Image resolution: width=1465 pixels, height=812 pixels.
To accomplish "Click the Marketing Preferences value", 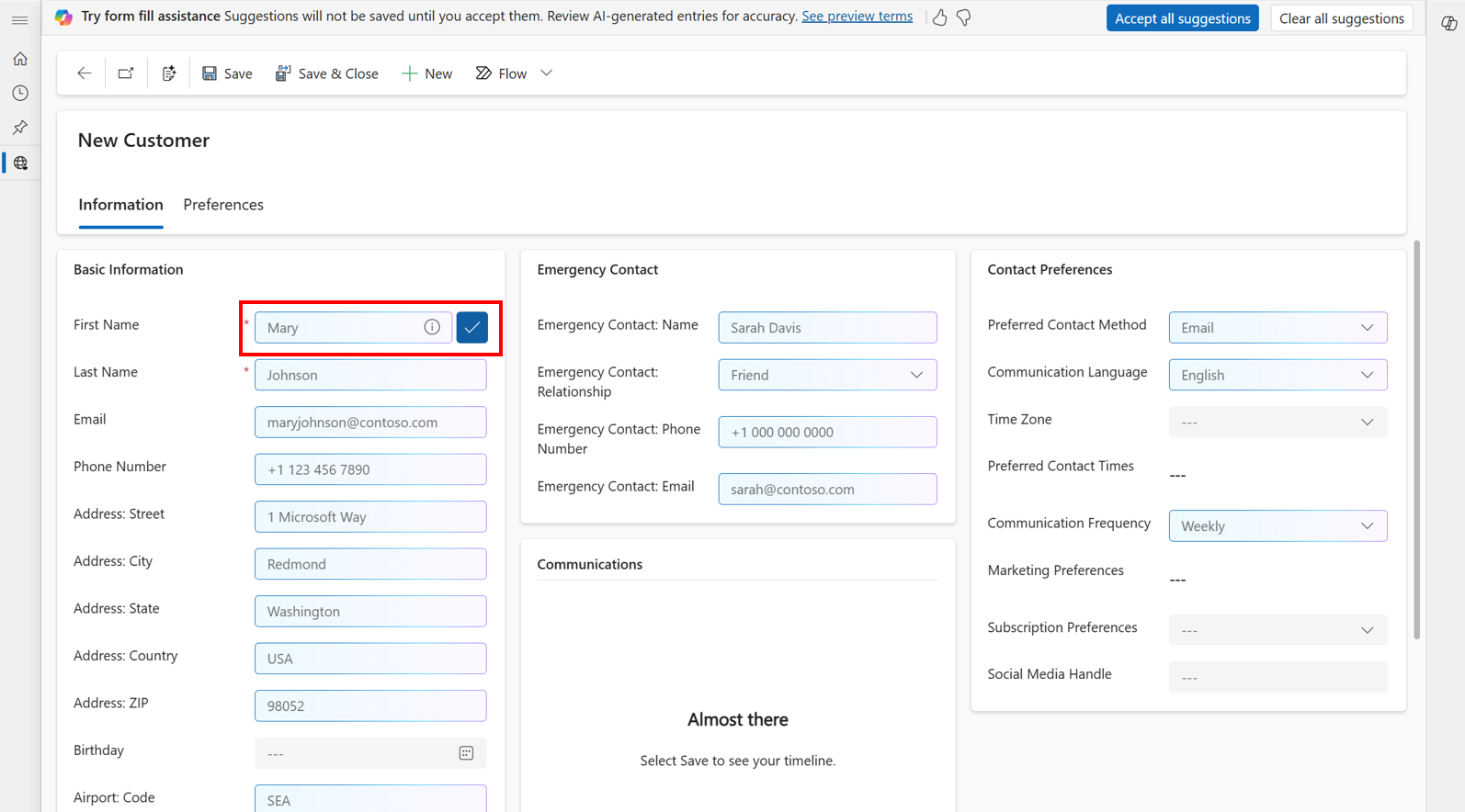I will 1177,581.
